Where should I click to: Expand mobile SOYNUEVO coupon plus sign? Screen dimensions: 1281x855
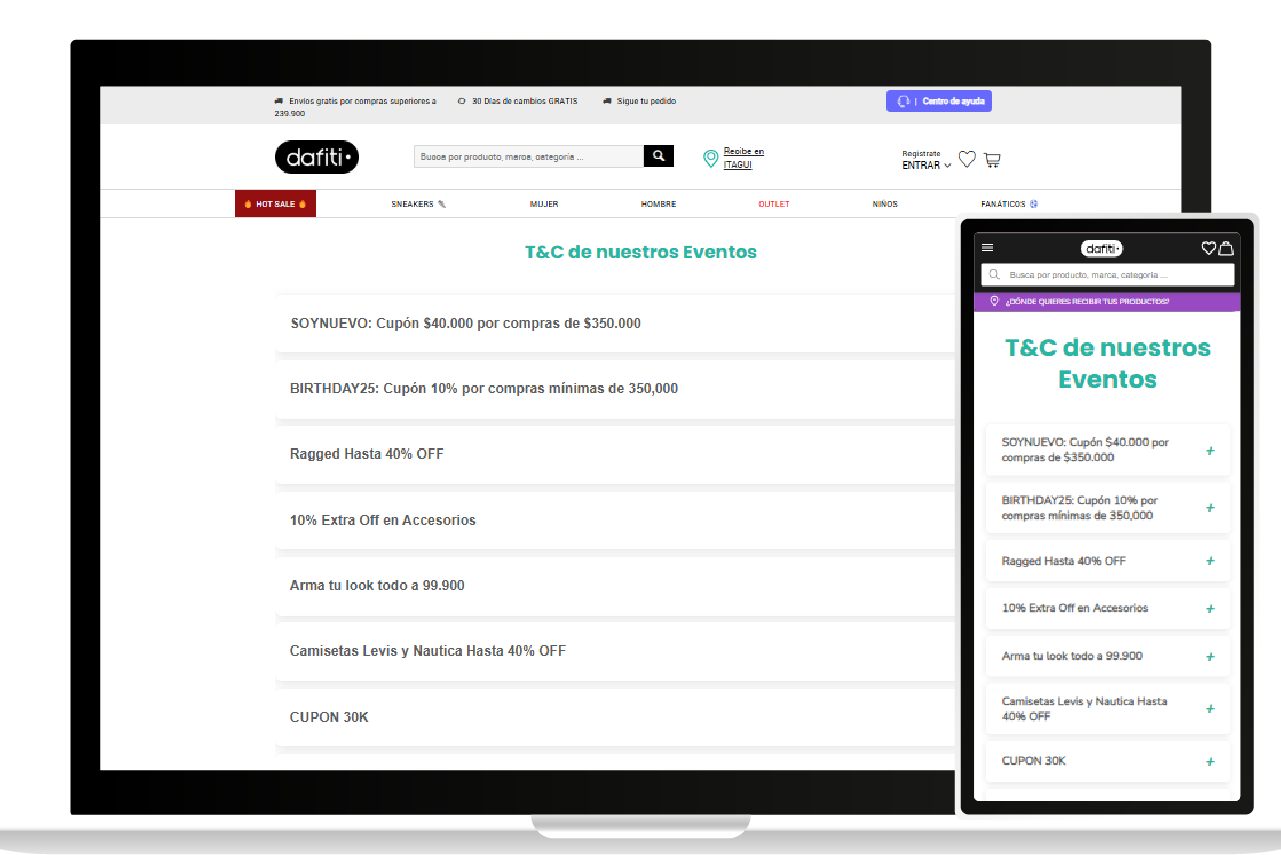[x=1210, y=451]
